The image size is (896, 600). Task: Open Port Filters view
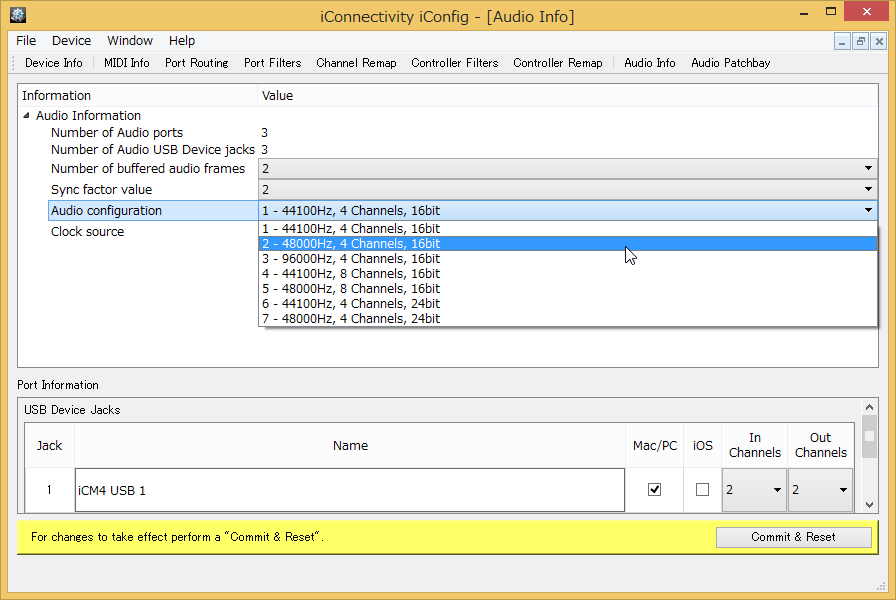pos(273,63)
